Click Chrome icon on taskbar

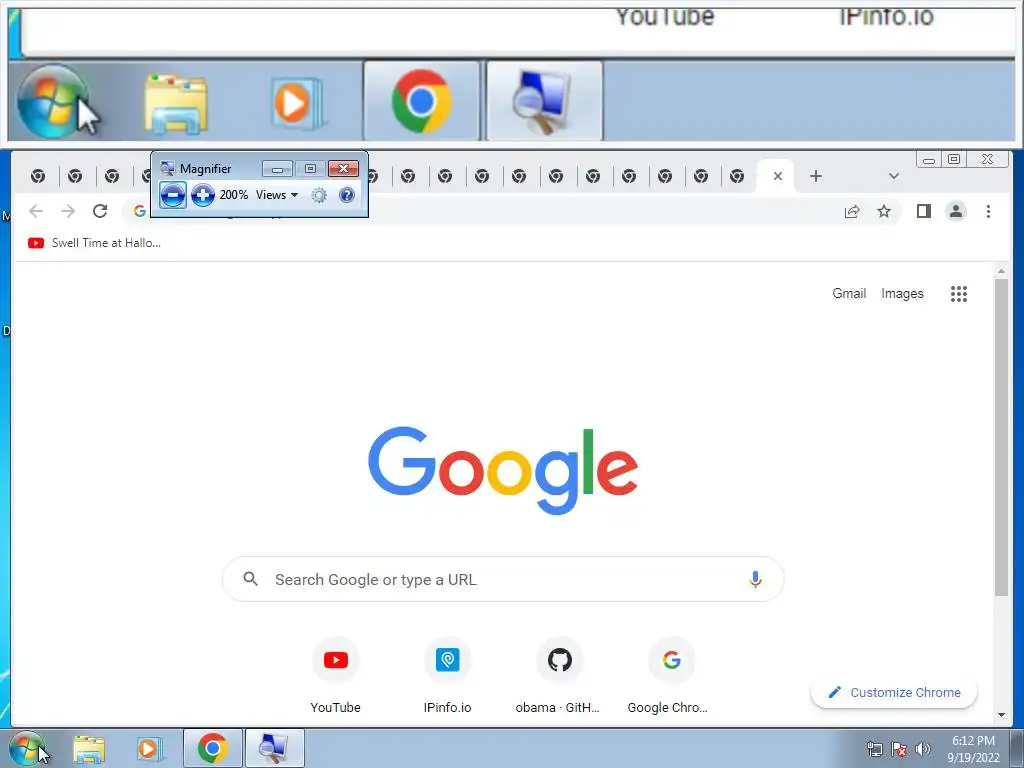213,748
